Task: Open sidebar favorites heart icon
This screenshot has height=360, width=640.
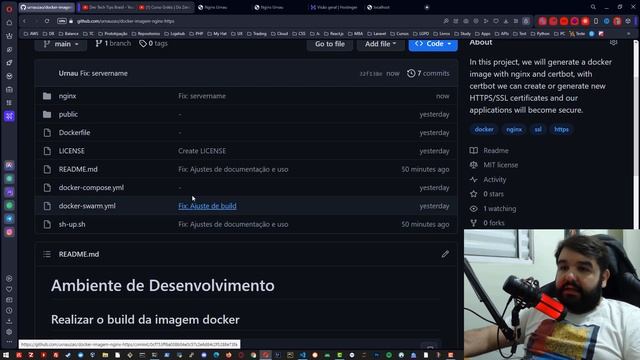Action: coord(9,289)
